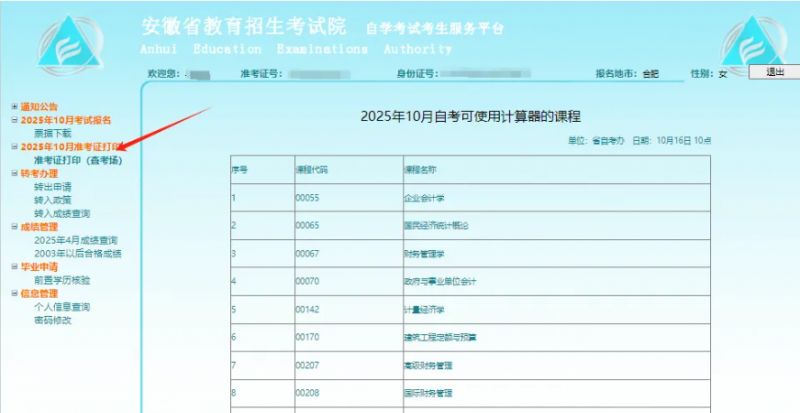Go to 前置学历核验
Screen dimensions: 800x413
point(65,280)
